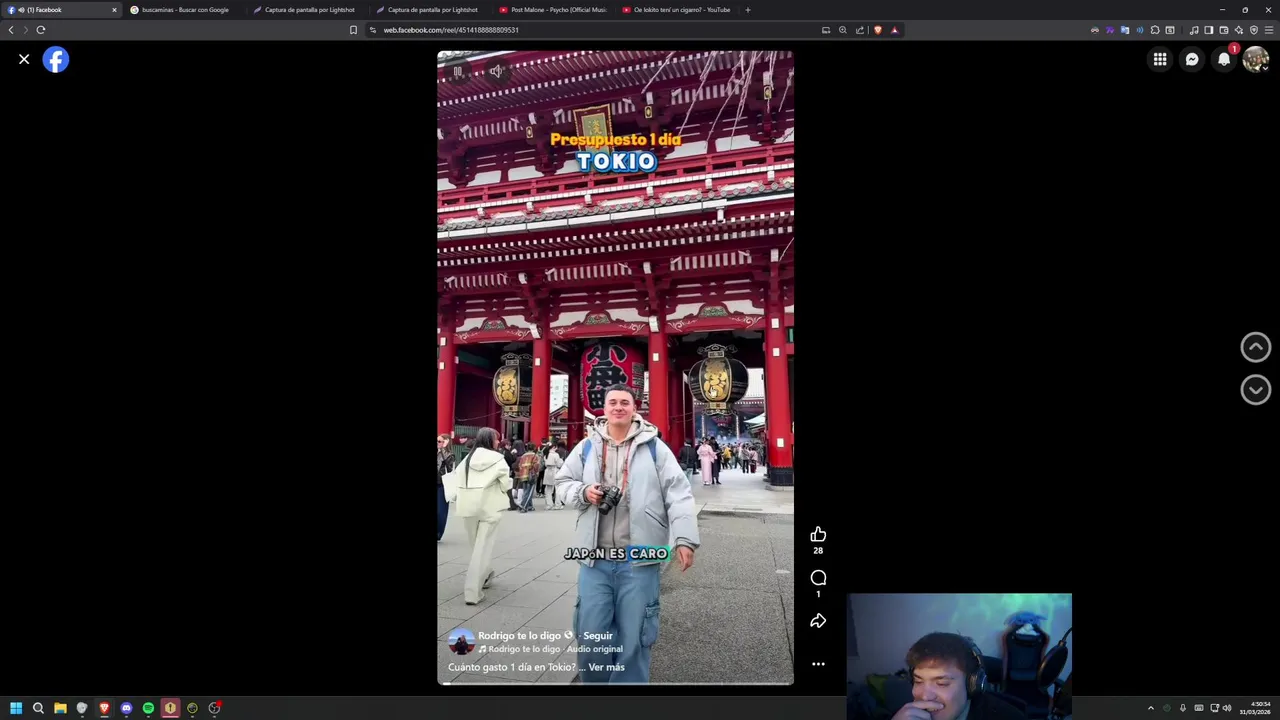Open Discord from the taskbar
This screenshot has height=720, width=1280.
[126, 708]
